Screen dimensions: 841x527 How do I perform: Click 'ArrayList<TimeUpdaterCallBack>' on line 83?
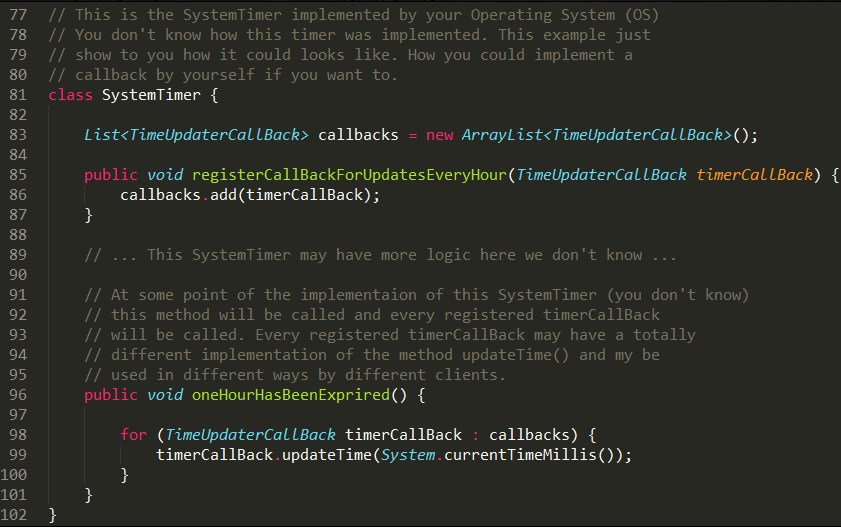[x=596, y=135]
